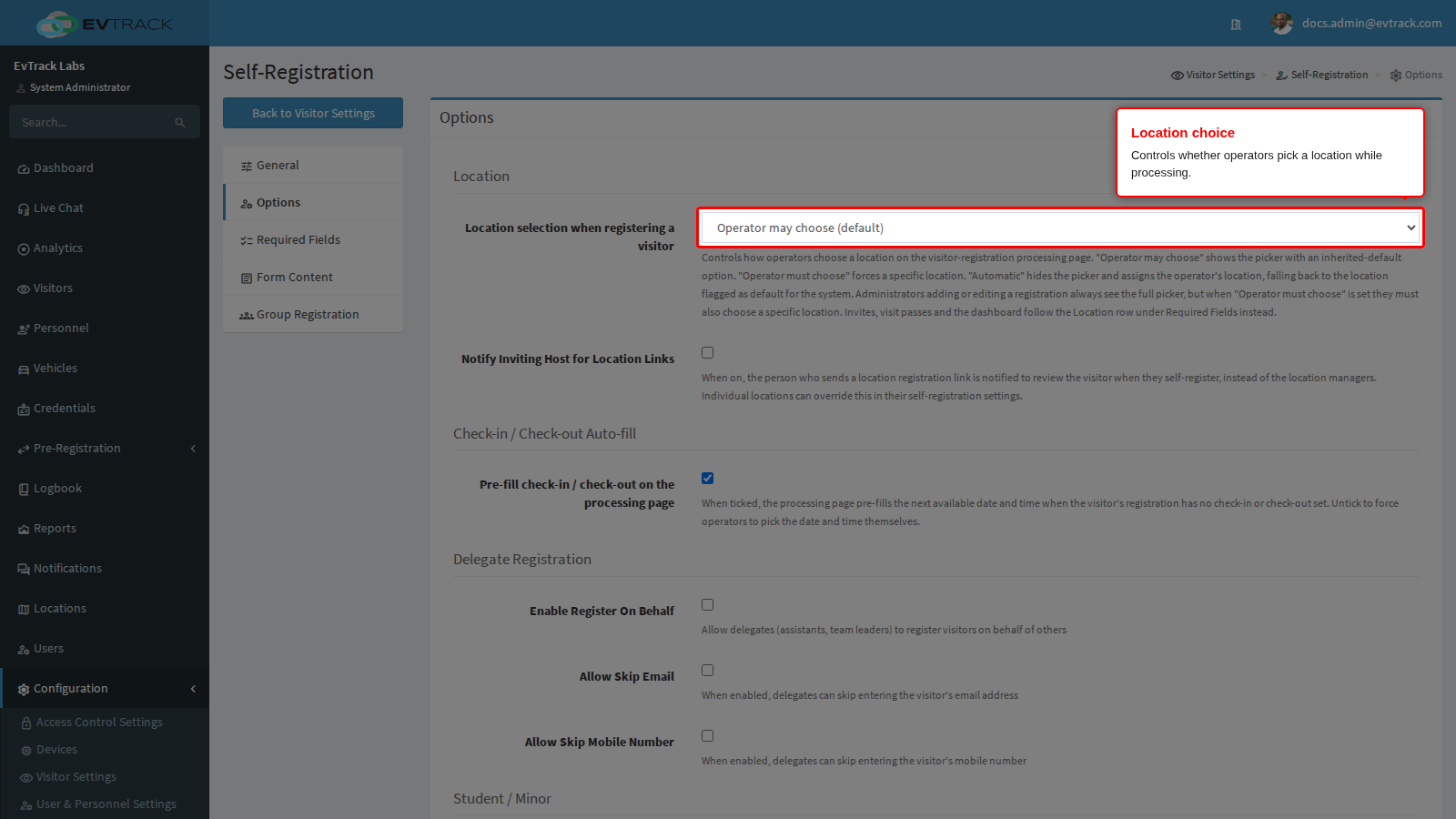
Task: Open Visitor Settings breadcrumb link
Action: tap(1213, 75)
